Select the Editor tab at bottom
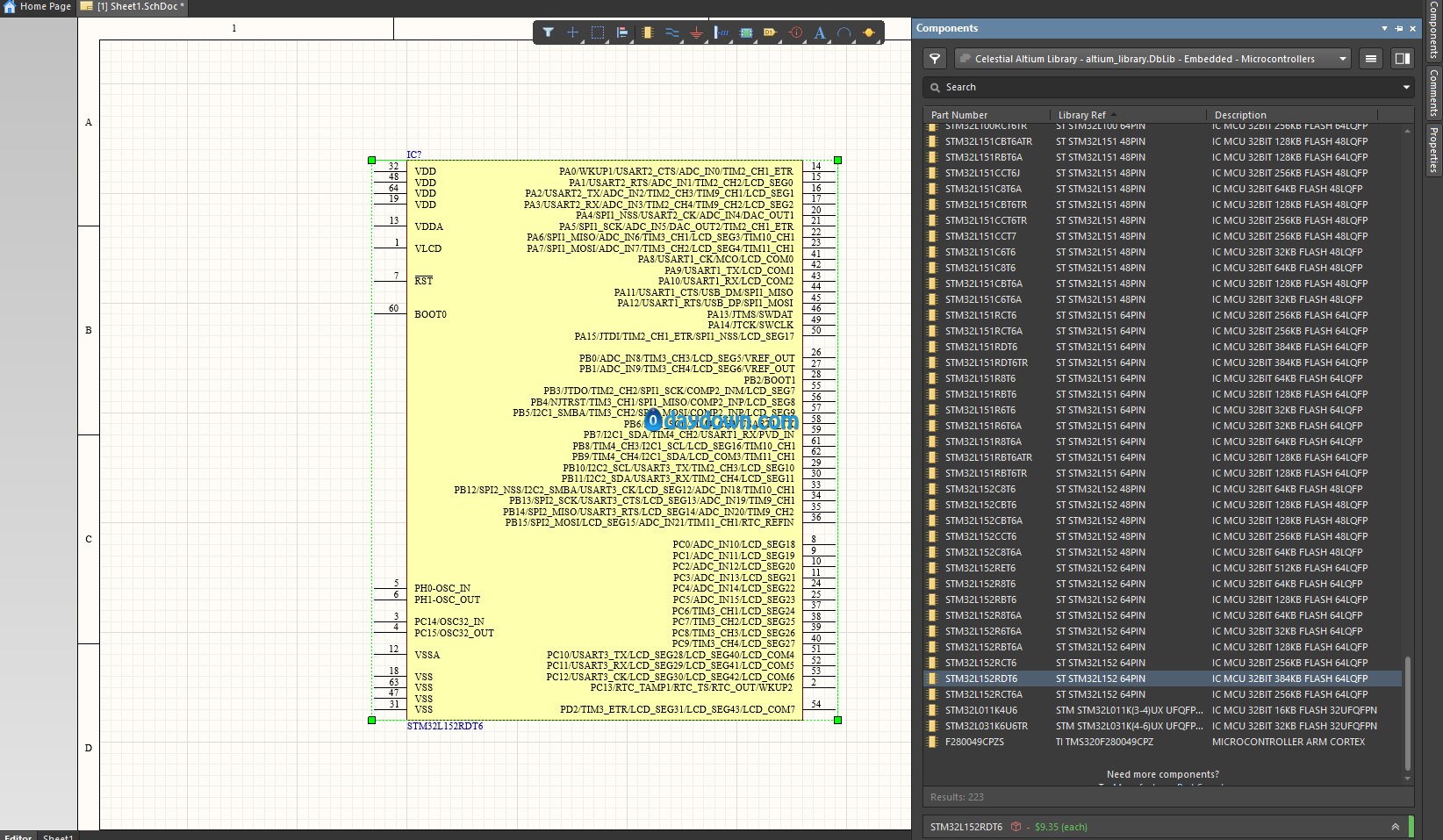This screenshot has width=1443, height=840. (18, 836)
